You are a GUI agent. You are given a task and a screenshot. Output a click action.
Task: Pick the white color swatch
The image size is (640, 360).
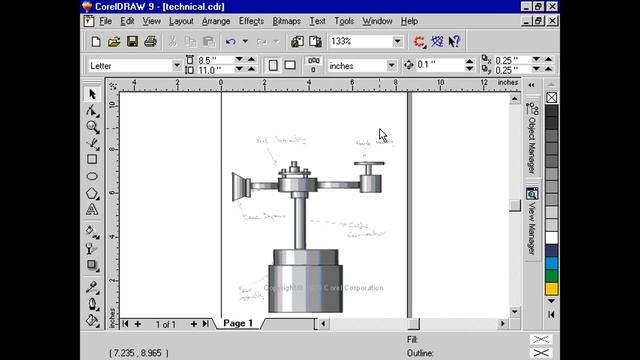point(551,238)
